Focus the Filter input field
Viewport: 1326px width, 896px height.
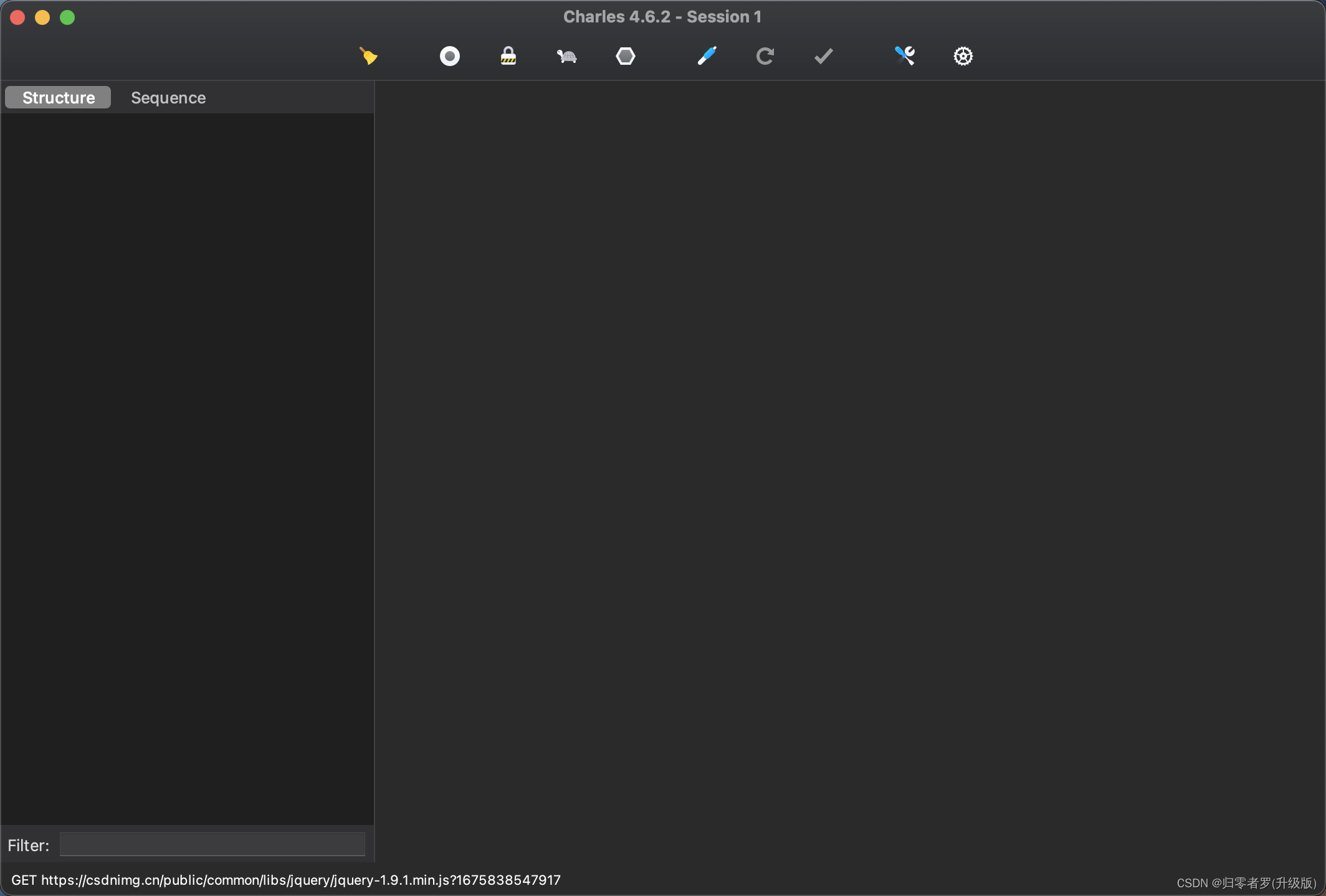tap(212, 844)
